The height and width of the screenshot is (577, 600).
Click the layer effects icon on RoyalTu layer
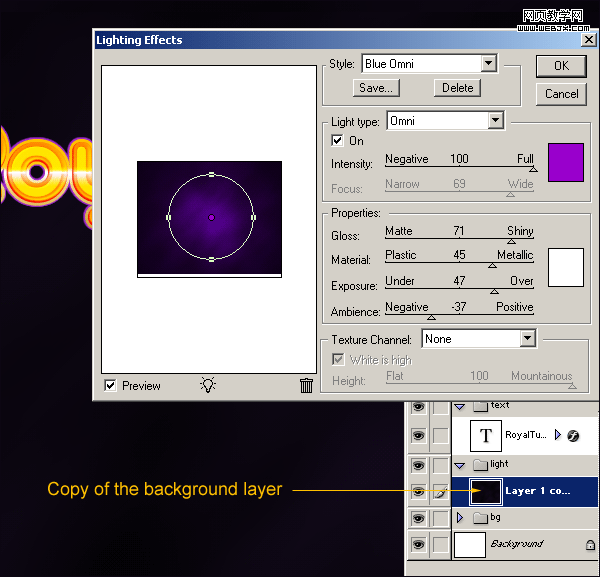tap(573, 435)
